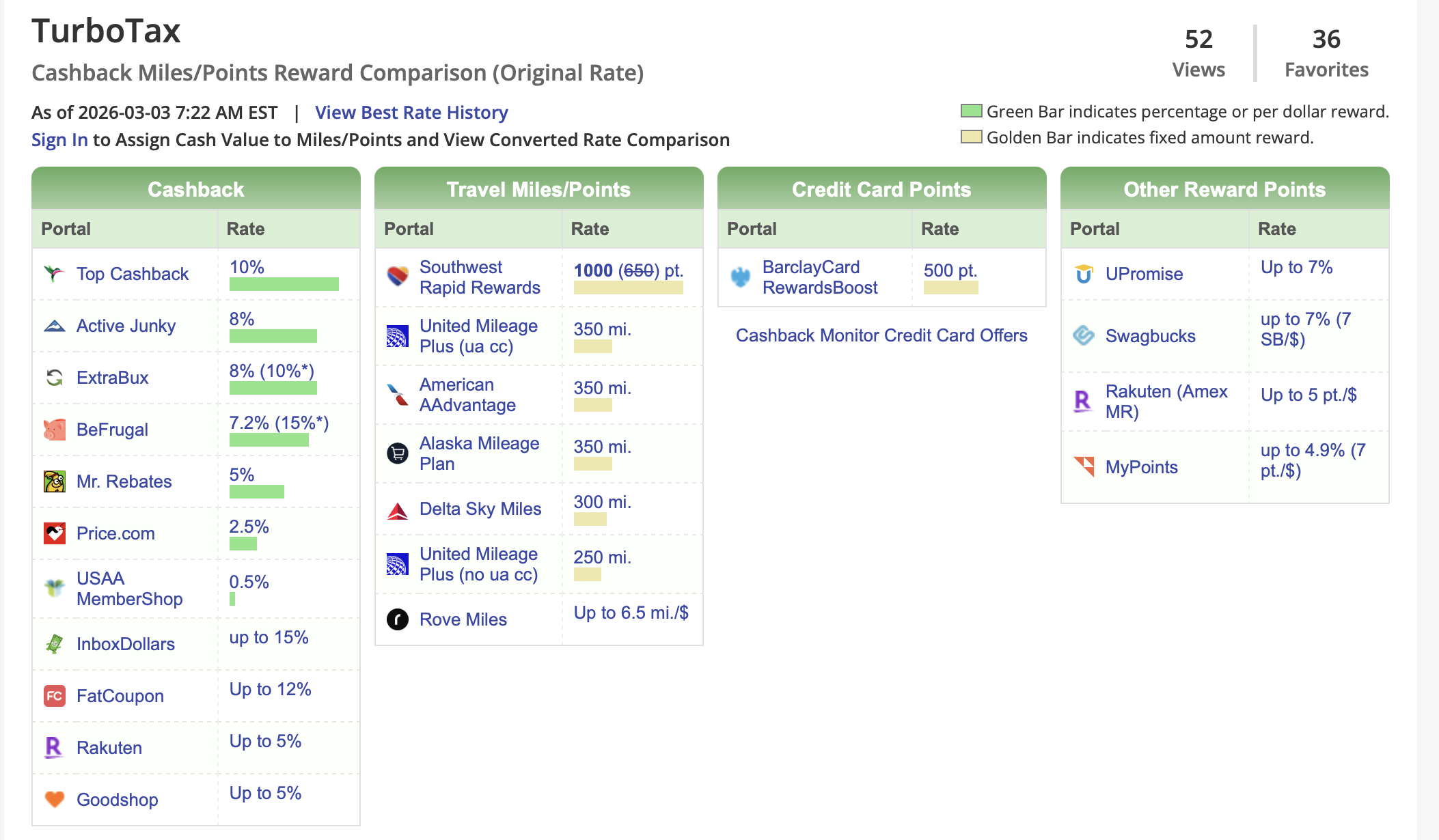Click the Swagbucks blue diamond icon
The width and height of the screenshot is (1439, 840).
[1084, 335]
